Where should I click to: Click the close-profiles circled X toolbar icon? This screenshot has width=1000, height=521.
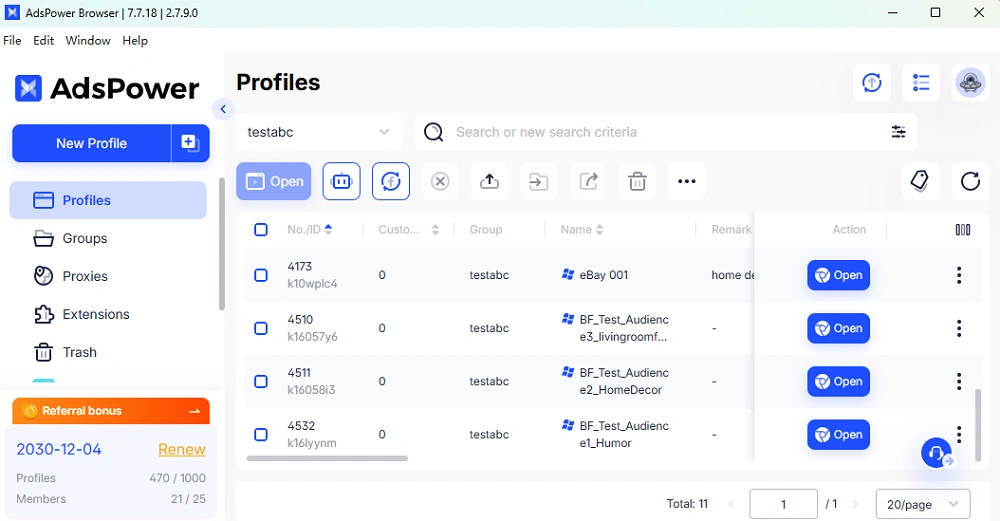point(440,181)
